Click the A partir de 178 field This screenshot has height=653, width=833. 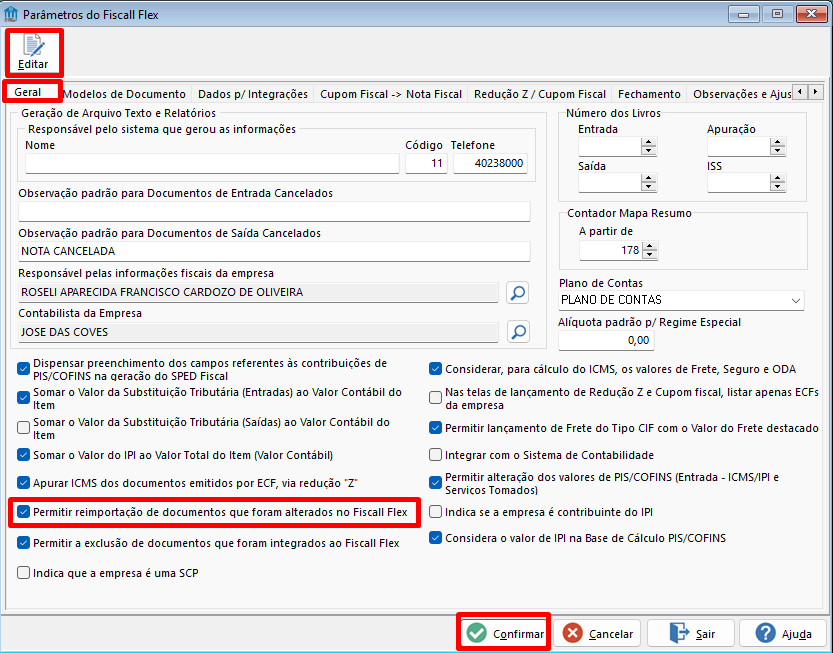(610, 250)
